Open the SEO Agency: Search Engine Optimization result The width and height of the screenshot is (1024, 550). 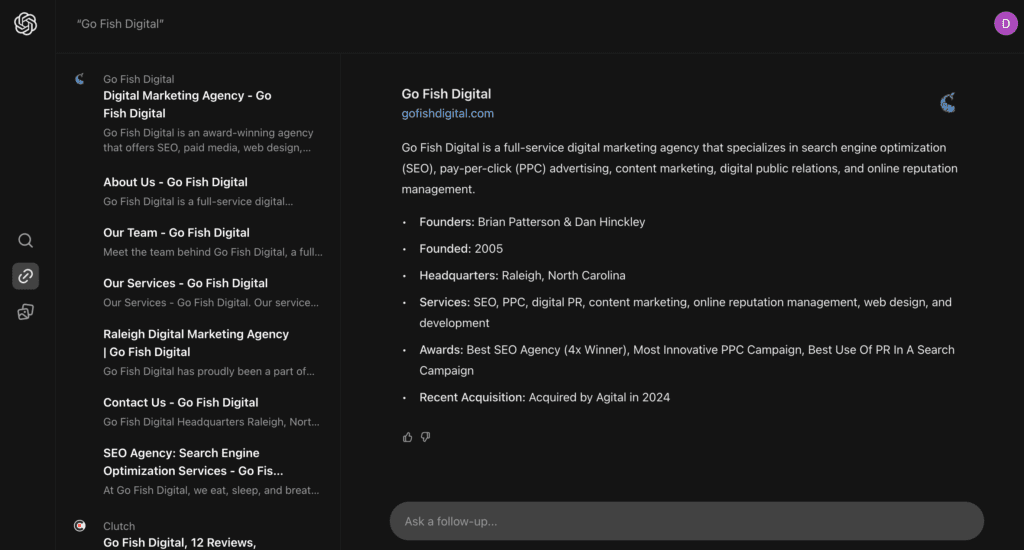click(193, 462)
